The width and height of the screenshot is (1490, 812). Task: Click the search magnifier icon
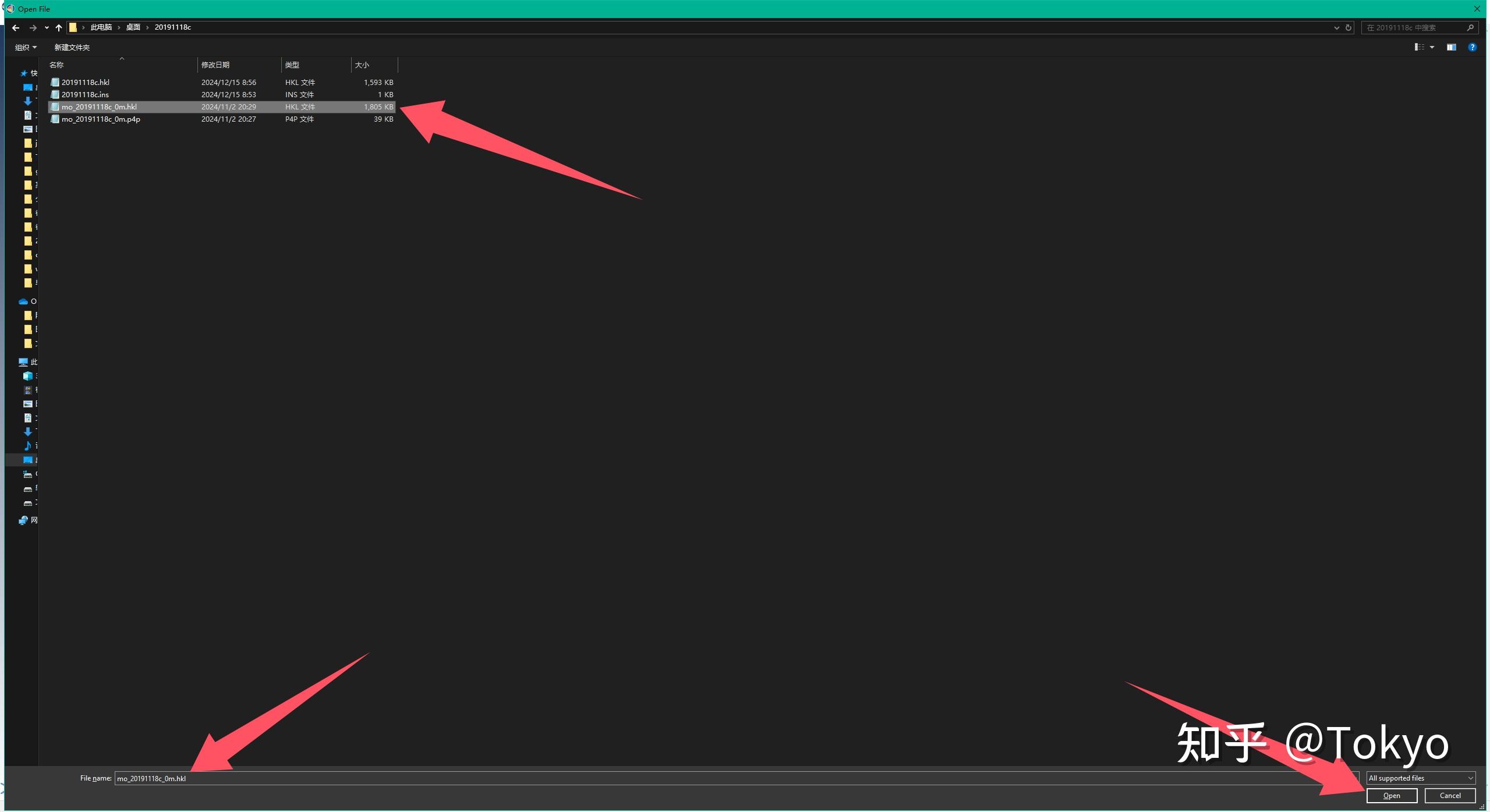tap(1470, 27)
